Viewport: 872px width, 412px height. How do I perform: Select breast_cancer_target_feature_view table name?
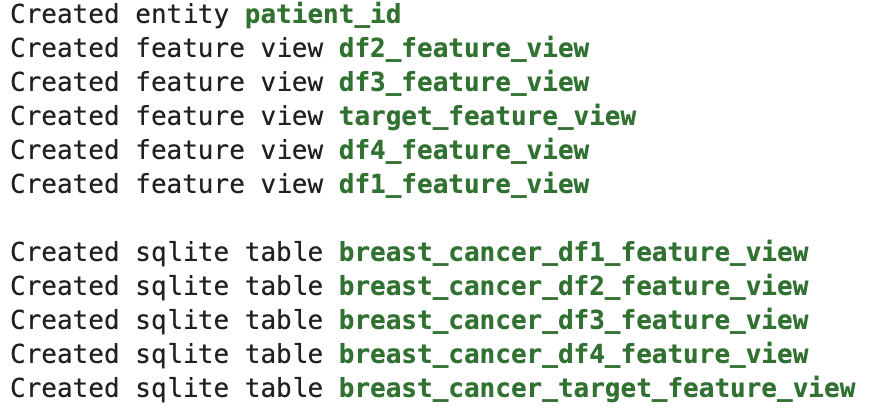tap(597, 388)
